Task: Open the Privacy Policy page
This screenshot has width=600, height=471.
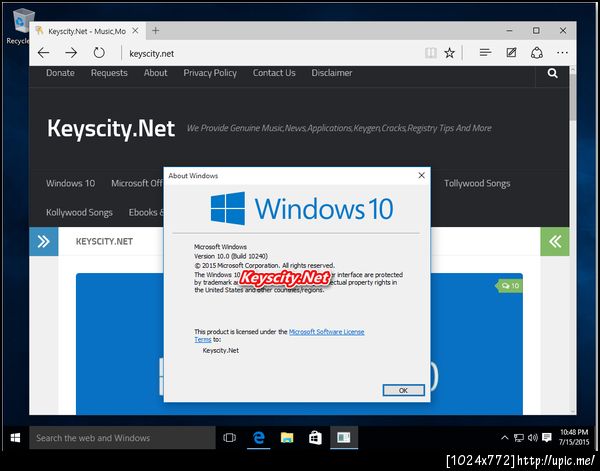Action: [210, 73]
